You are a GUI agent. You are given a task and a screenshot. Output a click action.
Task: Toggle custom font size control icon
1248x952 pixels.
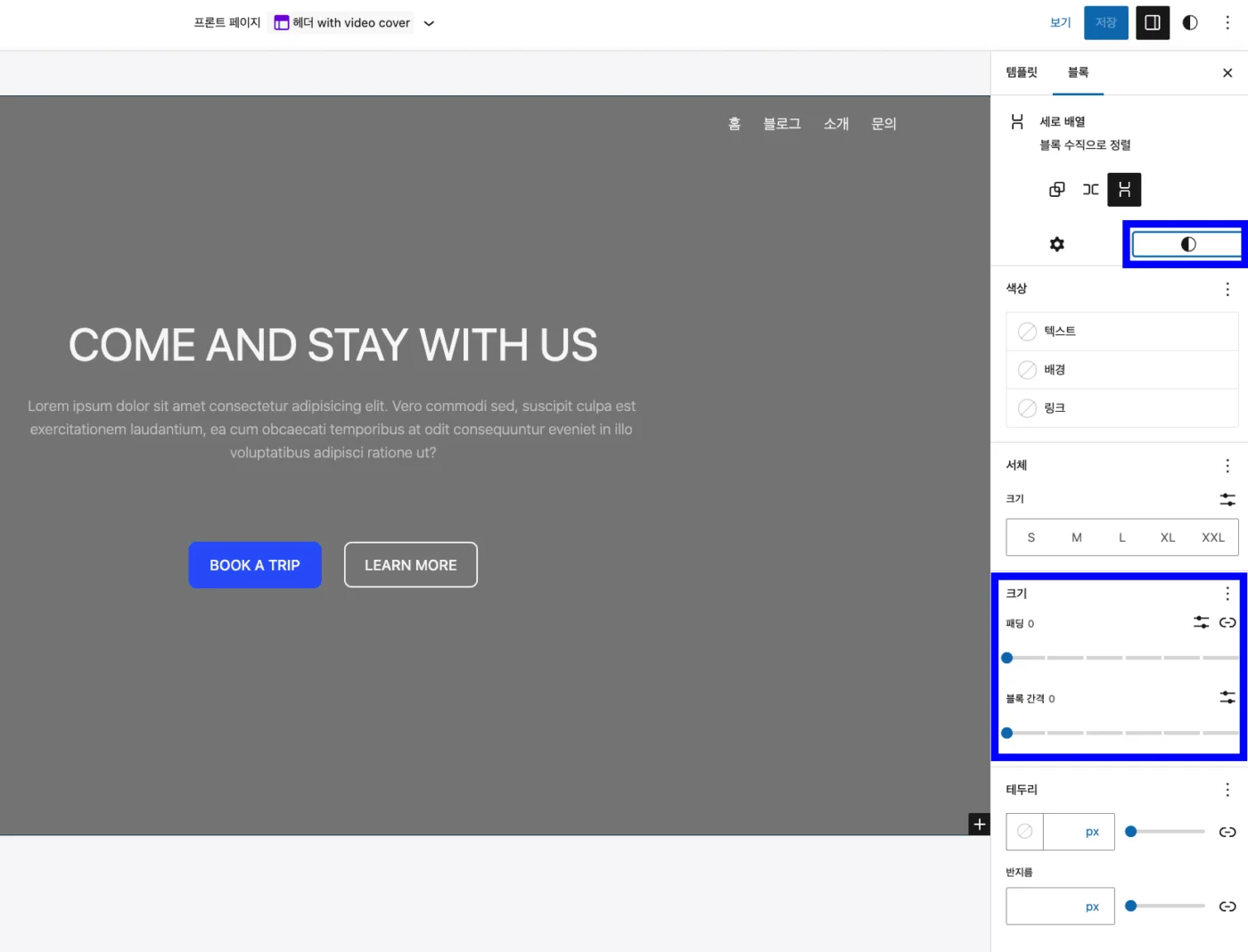click(1227, 500)
